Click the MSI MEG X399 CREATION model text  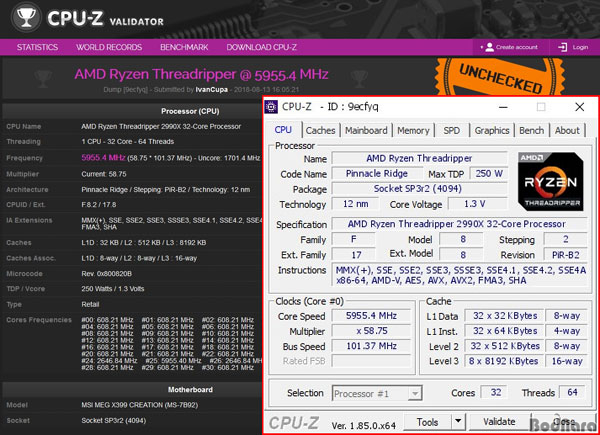click(x=140, y=405)
